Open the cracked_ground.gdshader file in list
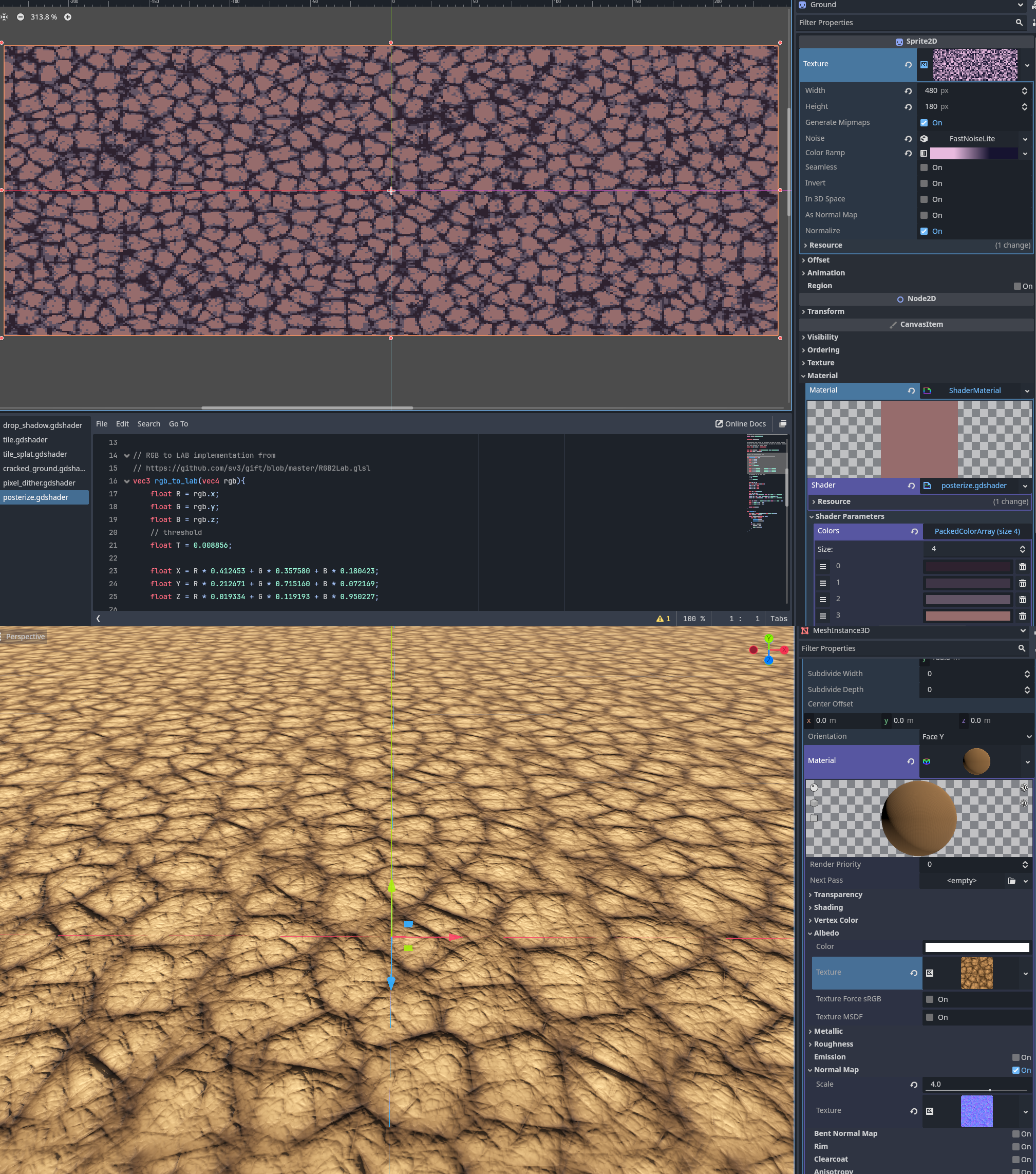 pos(44,469)
